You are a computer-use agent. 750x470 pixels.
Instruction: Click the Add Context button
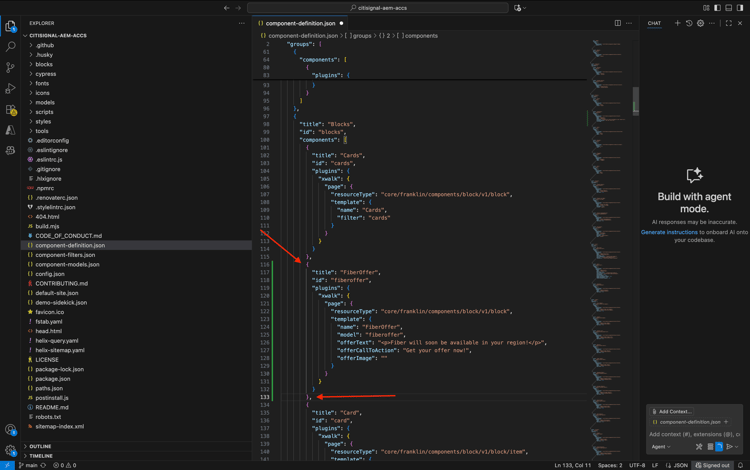[x=672, y=411]
